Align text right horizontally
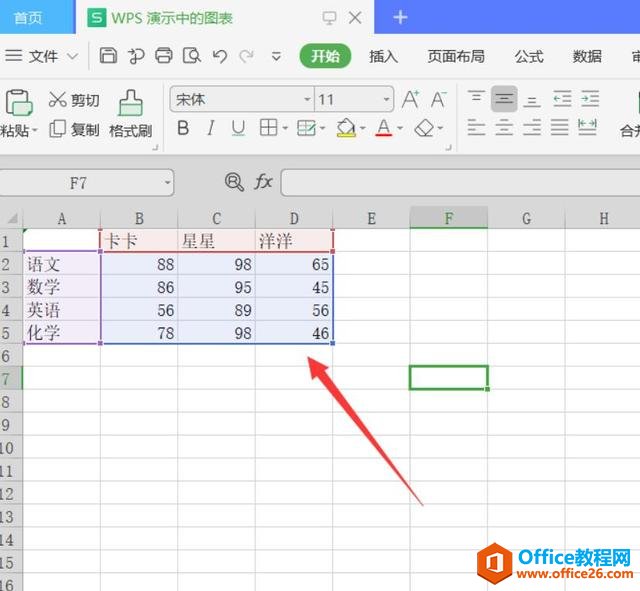 coord(532,127)
